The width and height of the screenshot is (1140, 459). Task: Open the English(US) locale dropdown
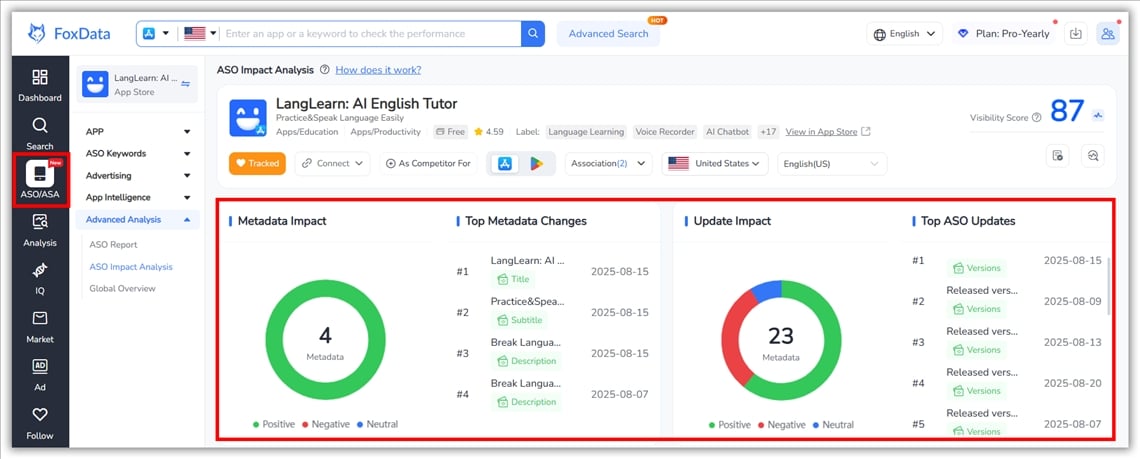point(832,164)
